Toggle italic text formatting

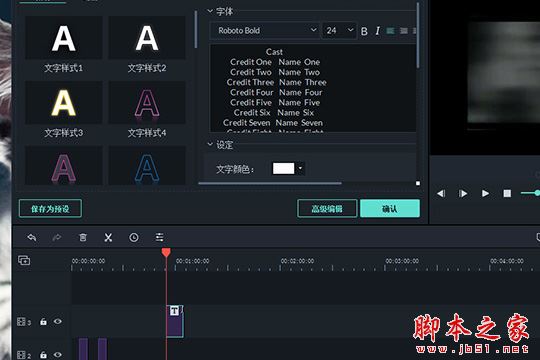point(377,31)
